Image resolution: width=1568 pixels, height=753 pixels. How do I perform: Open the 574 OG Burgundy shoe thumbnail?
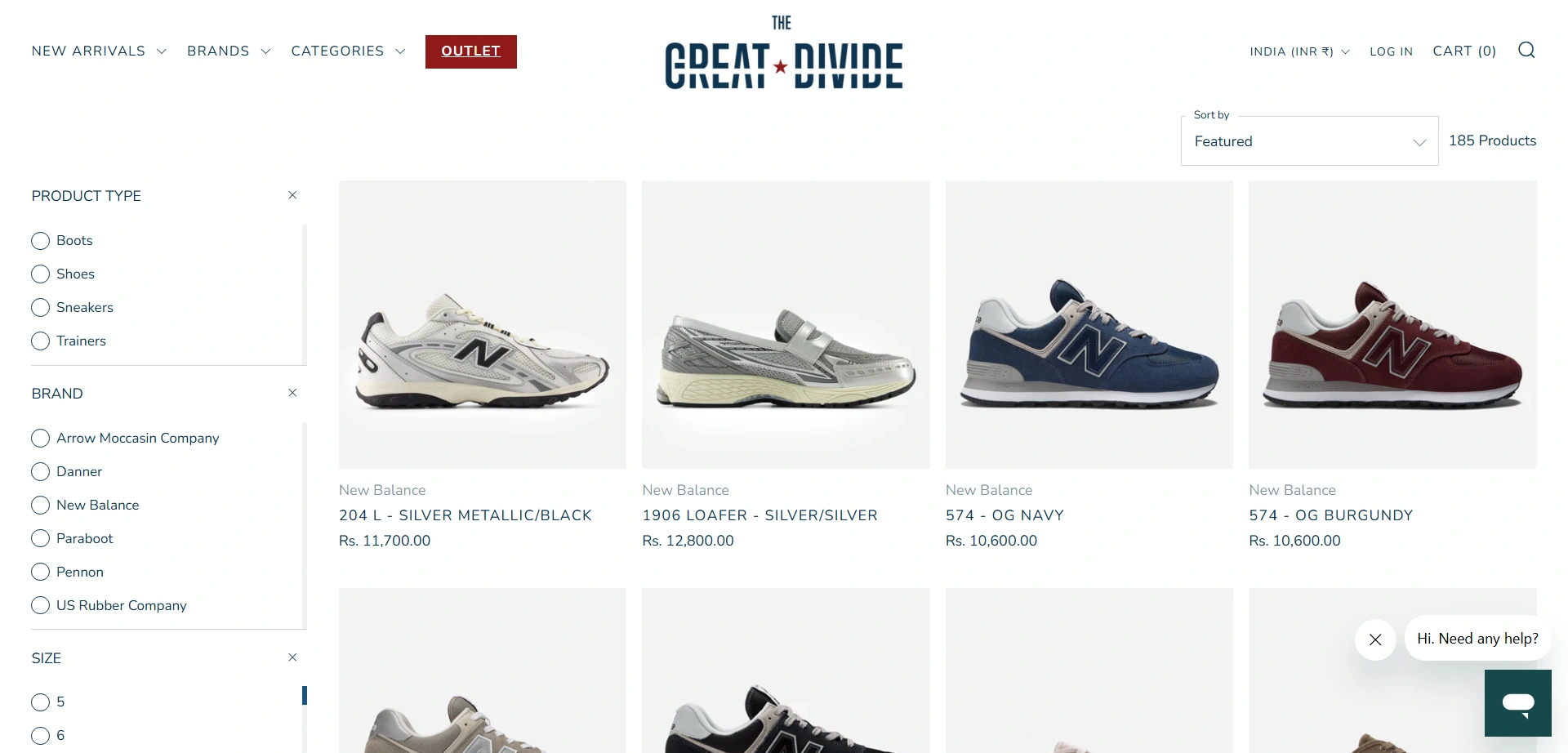[1392, 324]
